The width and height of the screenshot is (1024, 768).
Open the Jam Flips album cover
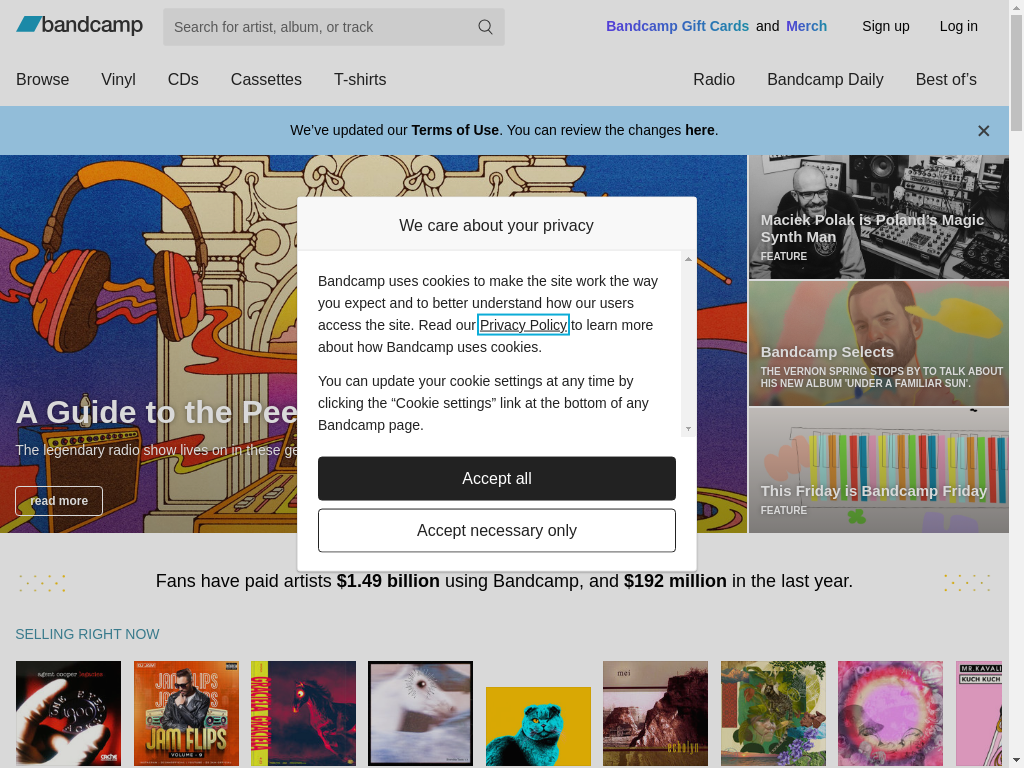pos(186,713)
